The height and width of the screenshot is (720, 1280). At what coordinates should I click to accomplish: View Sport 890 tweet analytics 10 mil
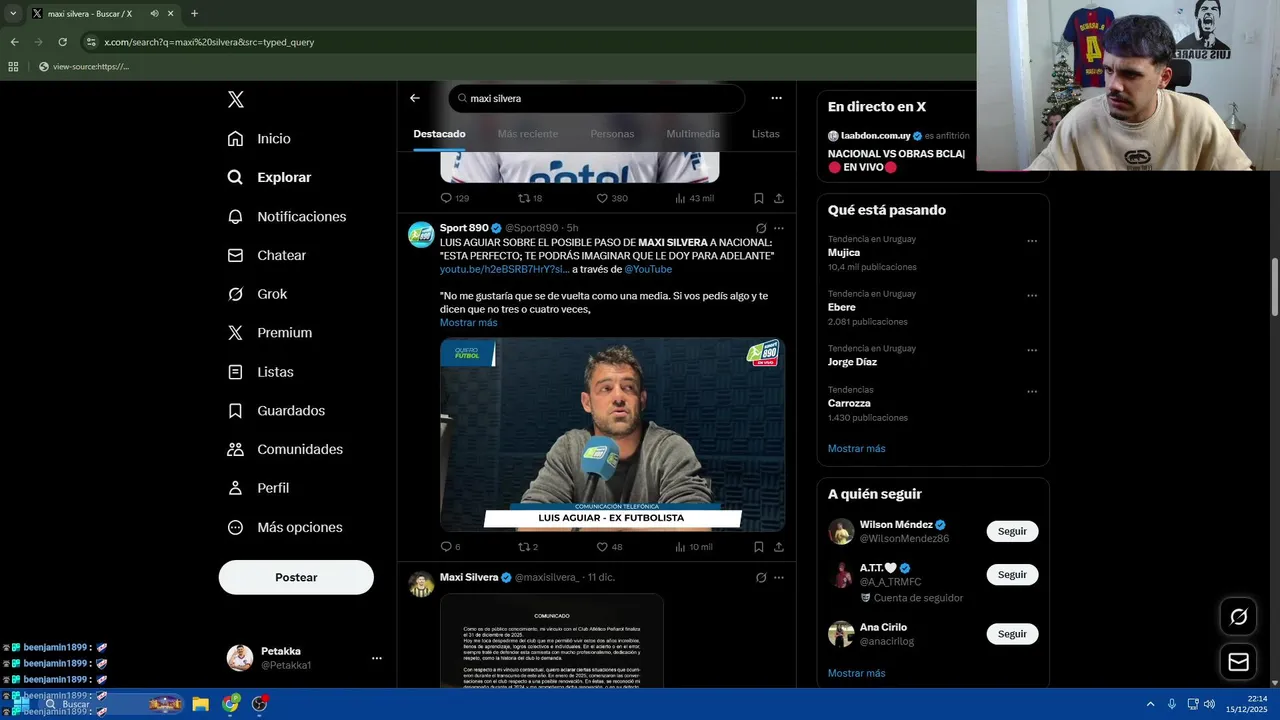tap(694, 547)
